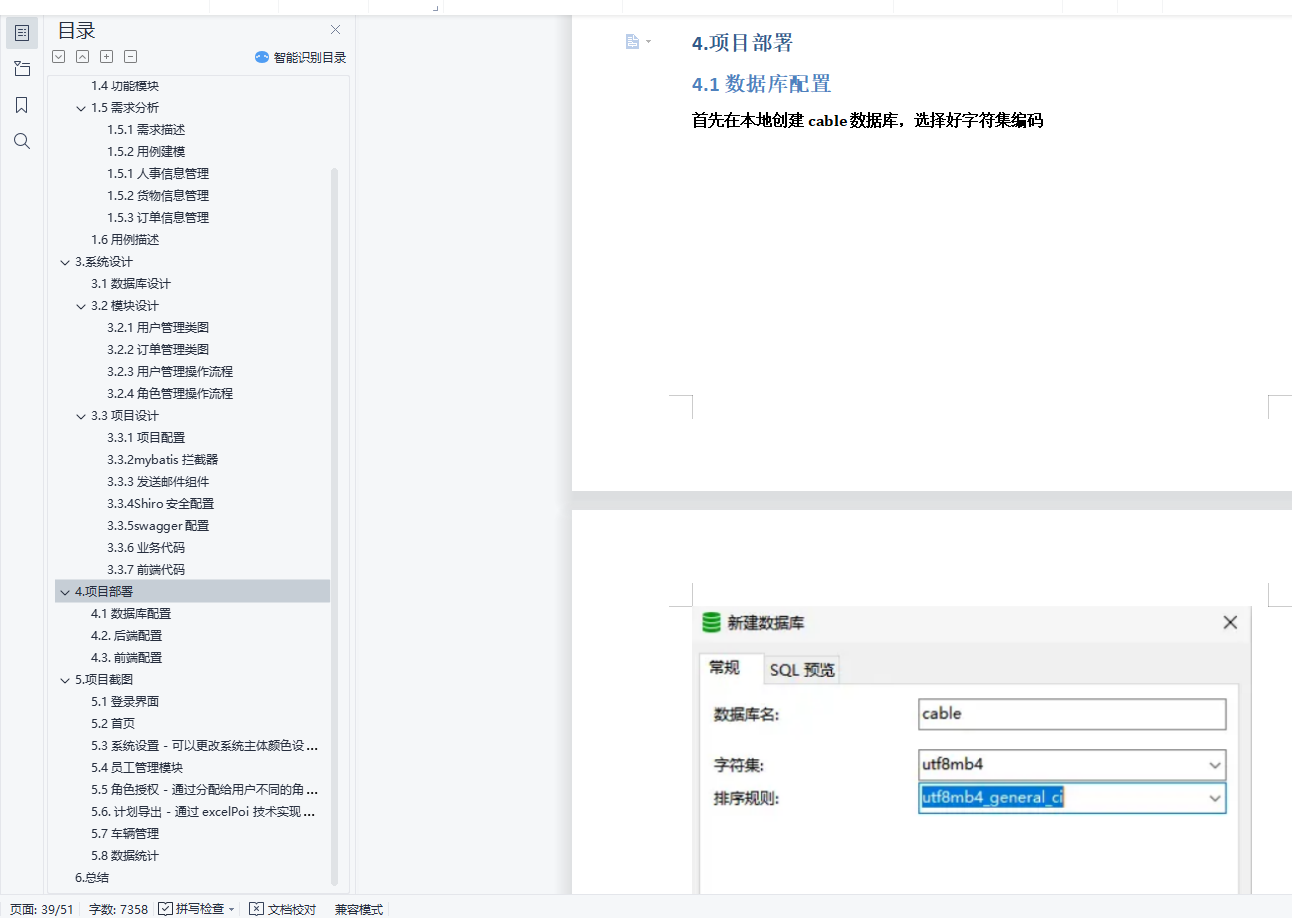Go to outline entry 5.7 车辆管理
Viewport: 1292px width, 918px height.
pos(125,834)
